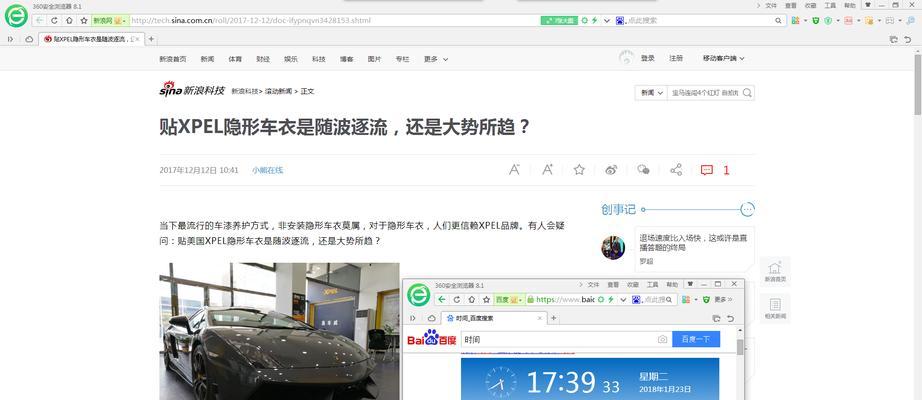Click 百度一下 search button
The image size is (922, 400).
coord(696,339)
